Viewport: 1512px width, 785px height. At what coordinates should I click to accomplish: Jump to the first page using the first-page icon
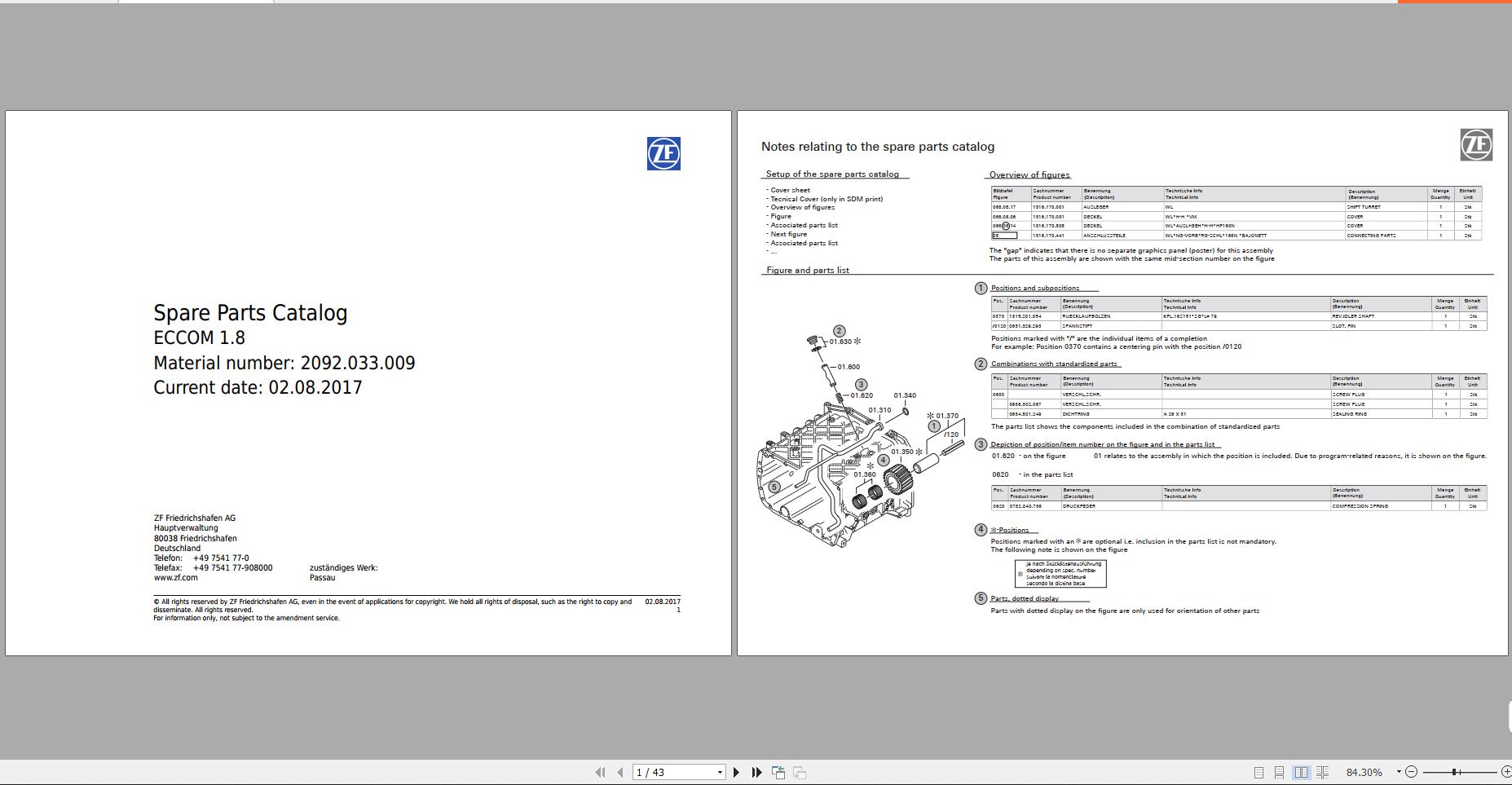(601, 772)
